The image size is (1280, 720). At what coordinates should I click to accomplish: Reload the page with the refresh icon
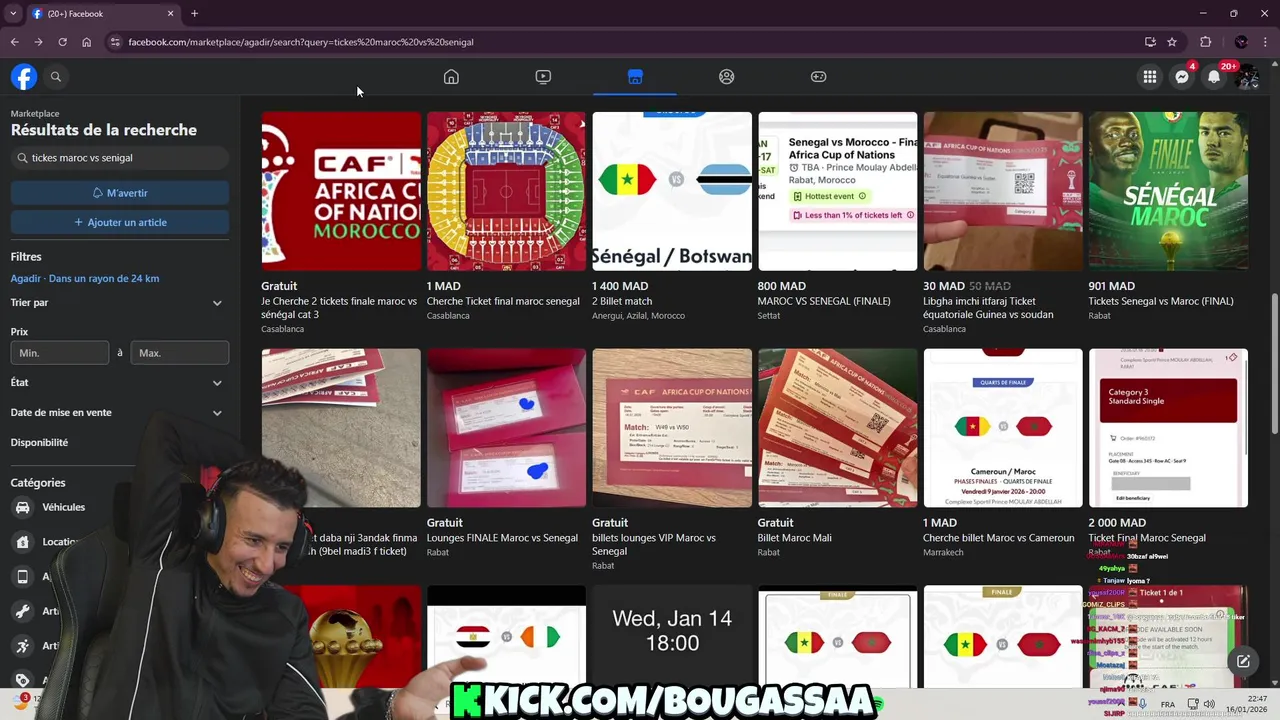[62, 42]
